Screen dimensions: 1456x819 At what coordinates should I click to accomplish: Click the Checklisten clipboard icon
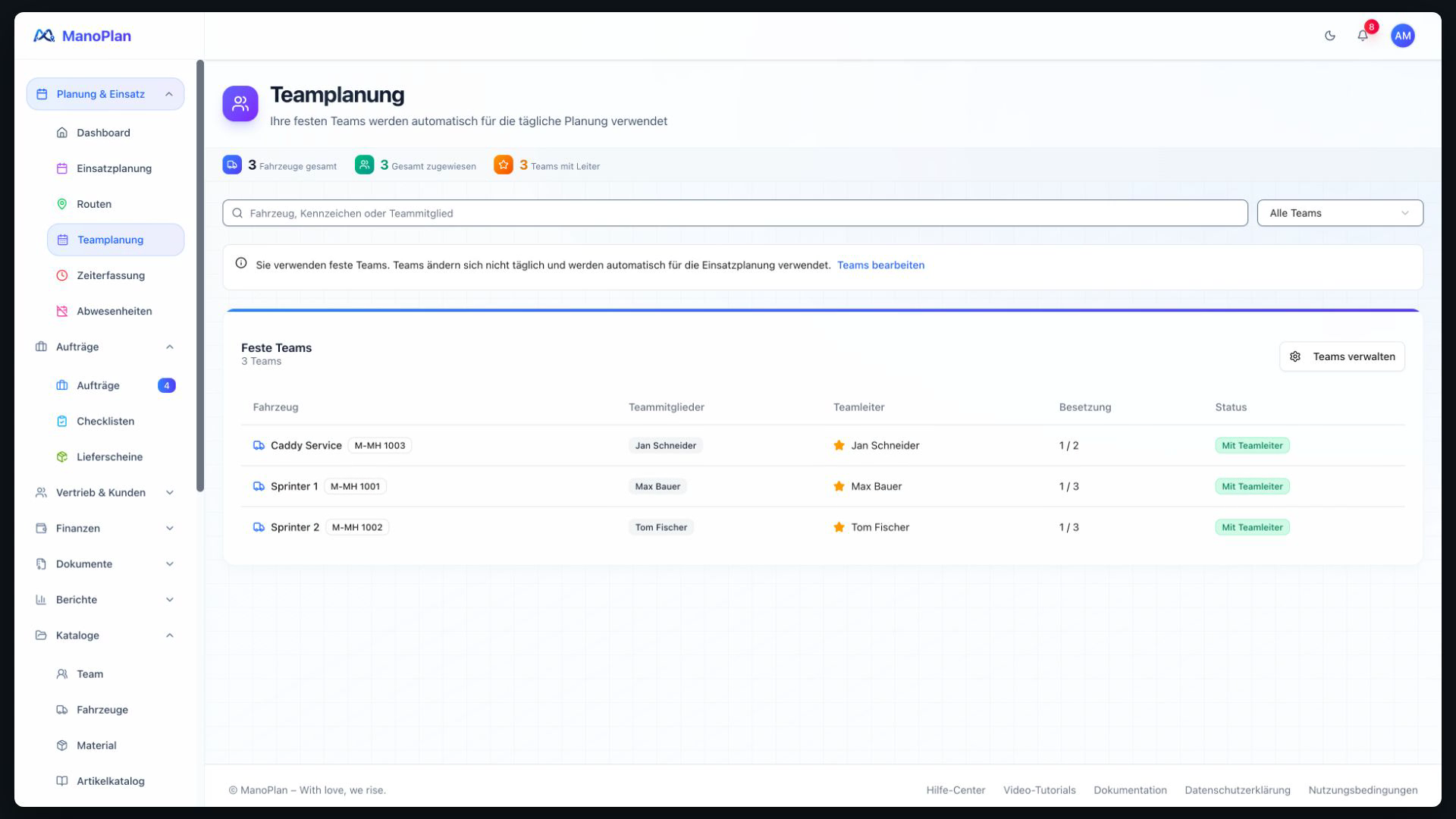(62, 421)
